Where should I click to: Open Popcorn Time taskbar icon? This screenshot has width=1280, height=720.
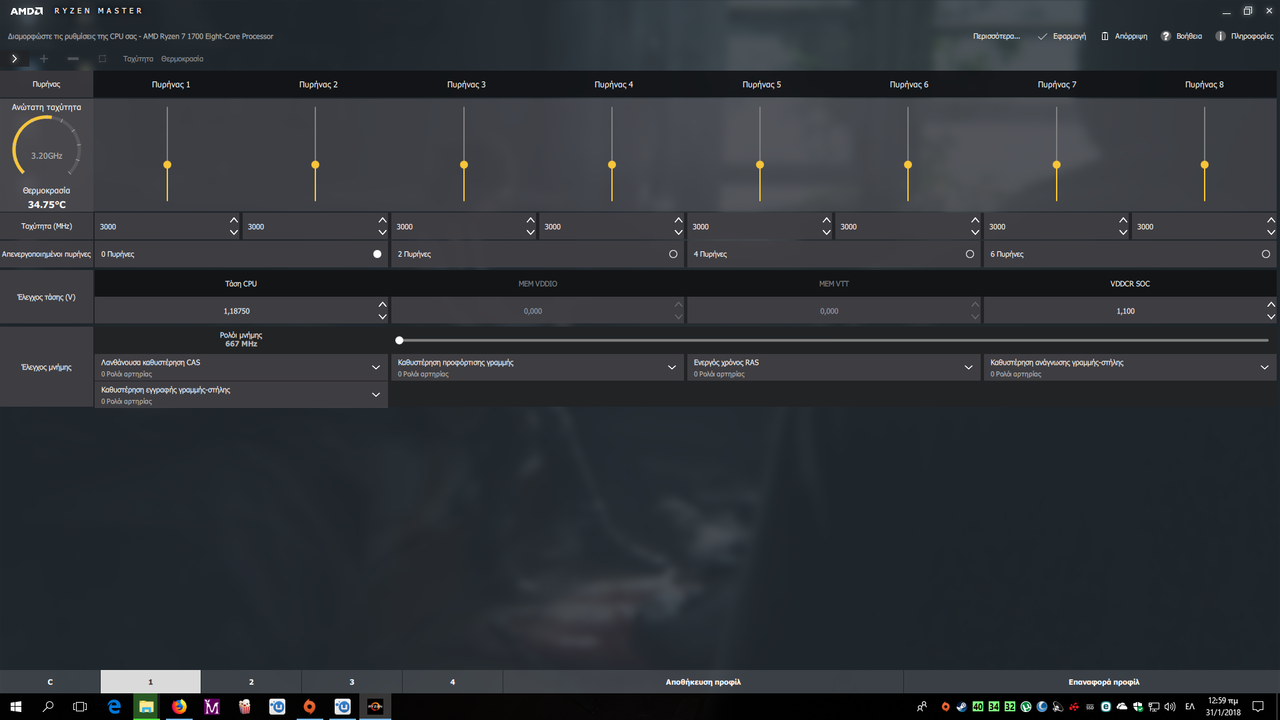point(244,707)
